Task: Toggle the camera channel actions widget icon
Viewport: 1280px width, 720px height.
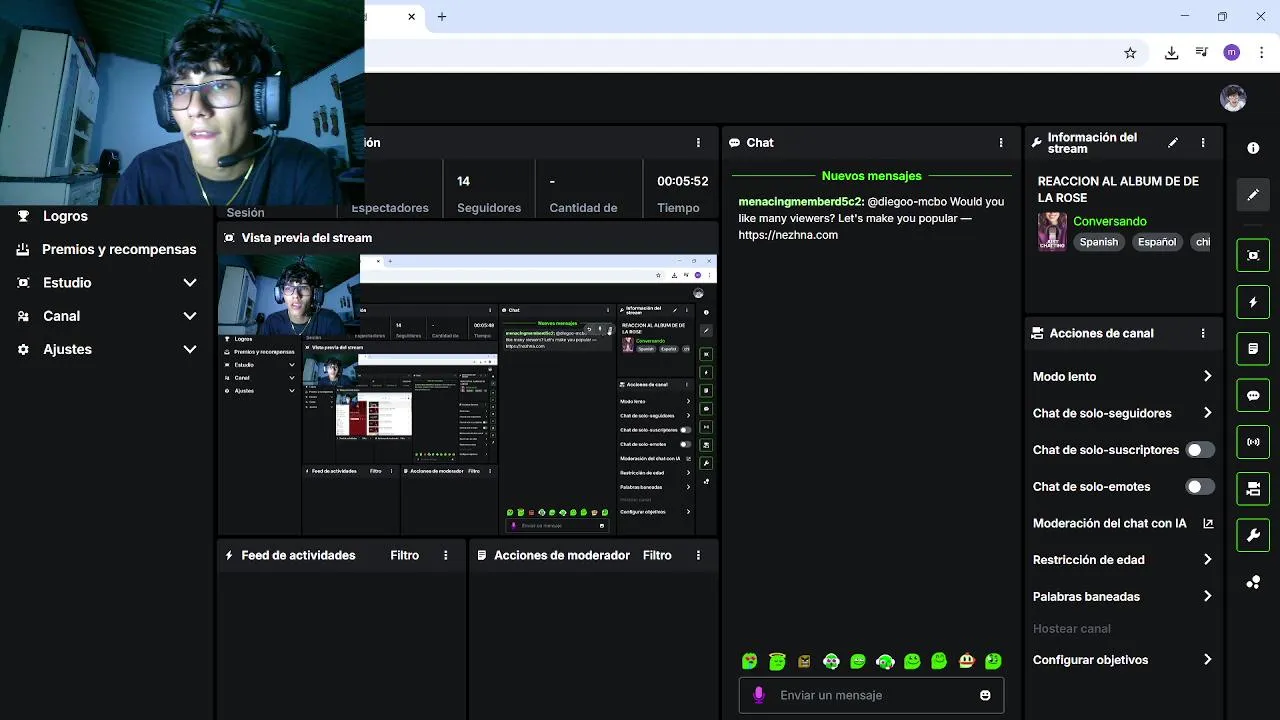Action: pyautogui.click(x=1253, y=489)
